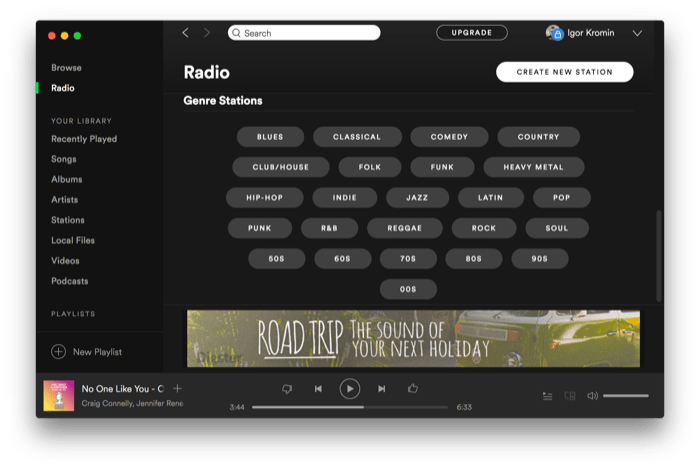This screenshot has width=700, height=469.
Task: Start the ROCK genre station
Action: pyautogui.click(x=484, y=228)
